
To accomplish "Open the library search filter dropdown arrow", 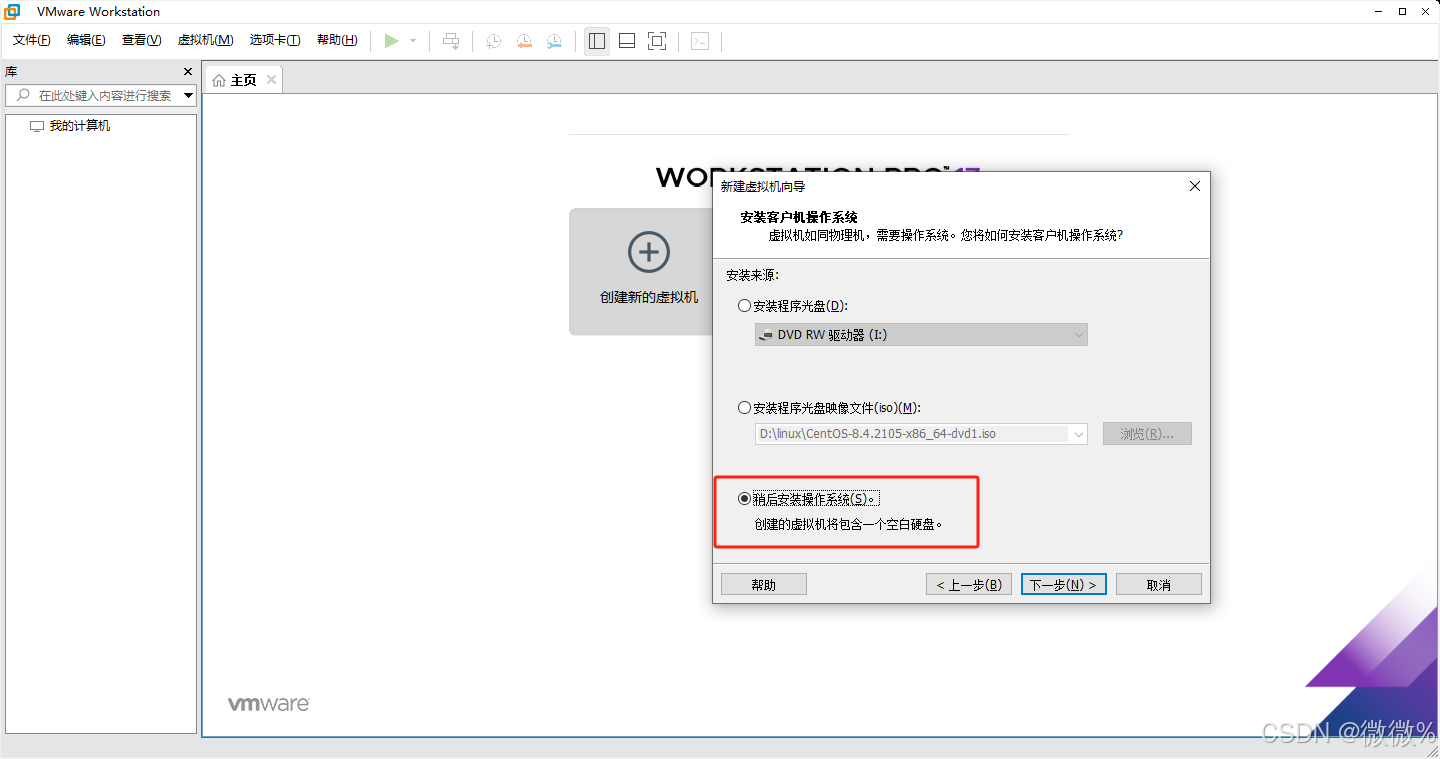I will 188,95.
